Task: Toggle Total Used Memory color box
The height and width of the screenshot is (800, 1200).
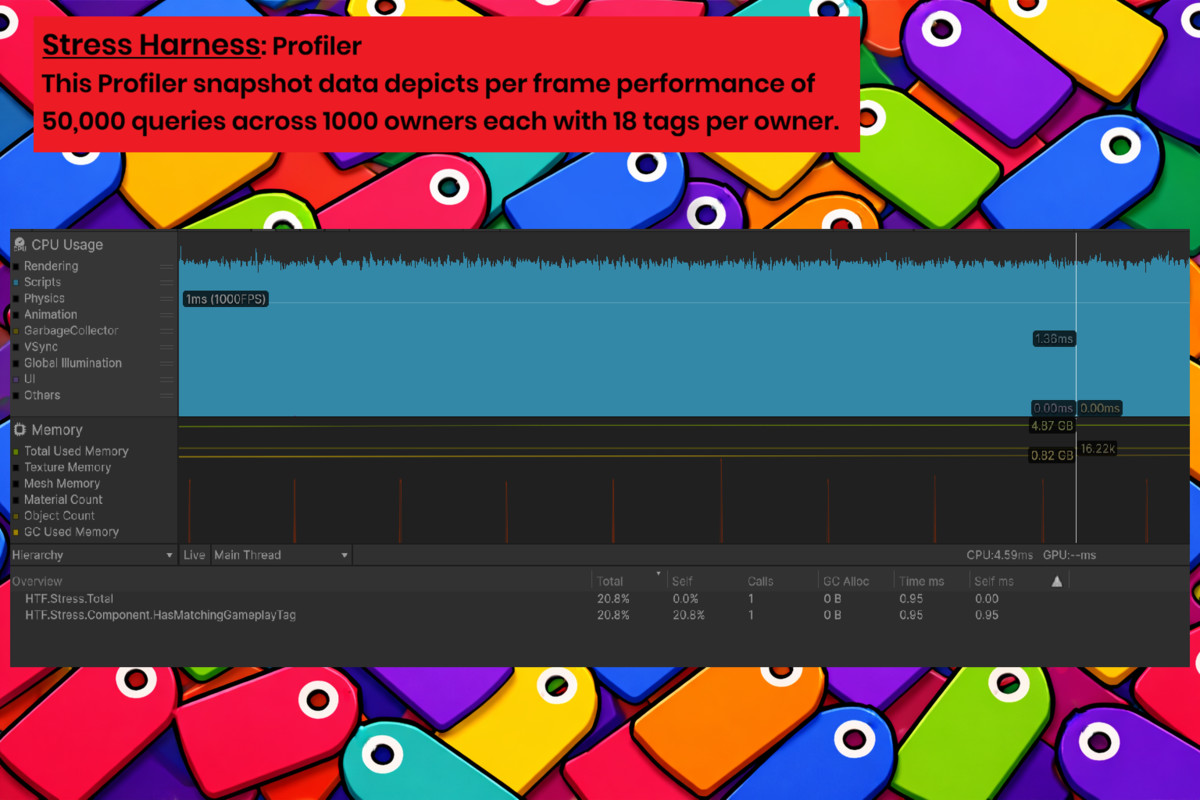Action: point(16,452)
